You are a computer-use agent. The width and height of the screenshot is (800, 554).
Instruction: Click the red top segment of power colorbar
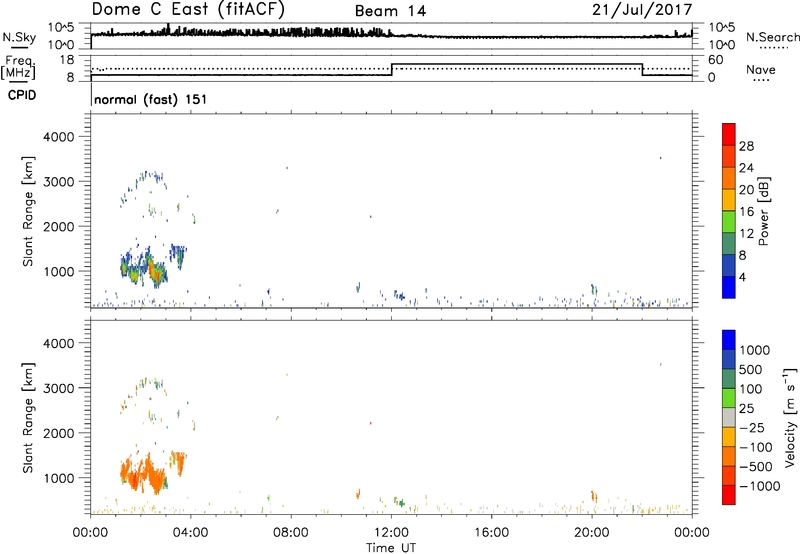click(729, 134)
